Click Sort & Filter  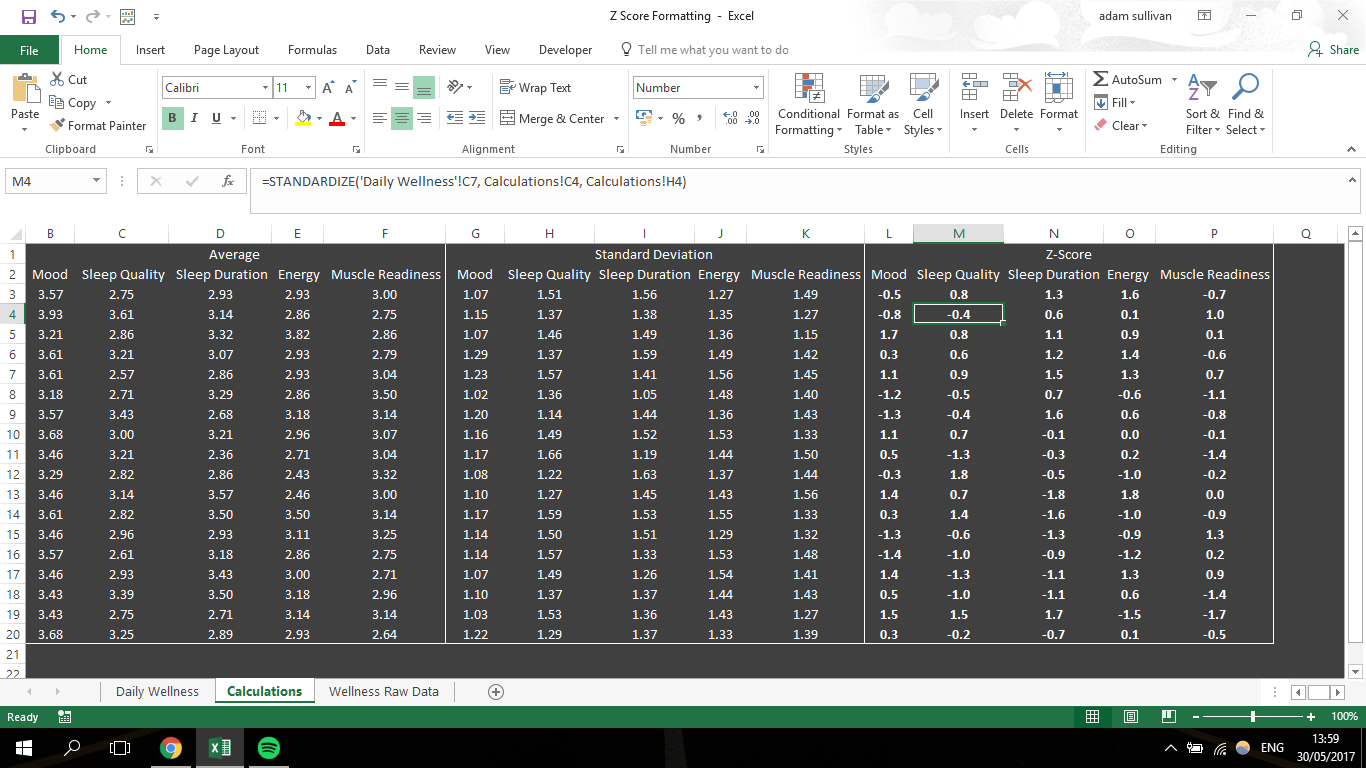[1202, 105]
